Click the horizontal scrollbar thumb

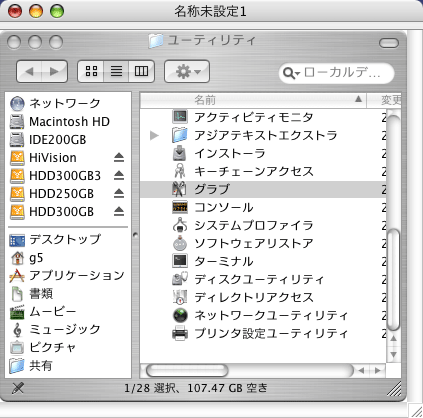click(187, 370)
